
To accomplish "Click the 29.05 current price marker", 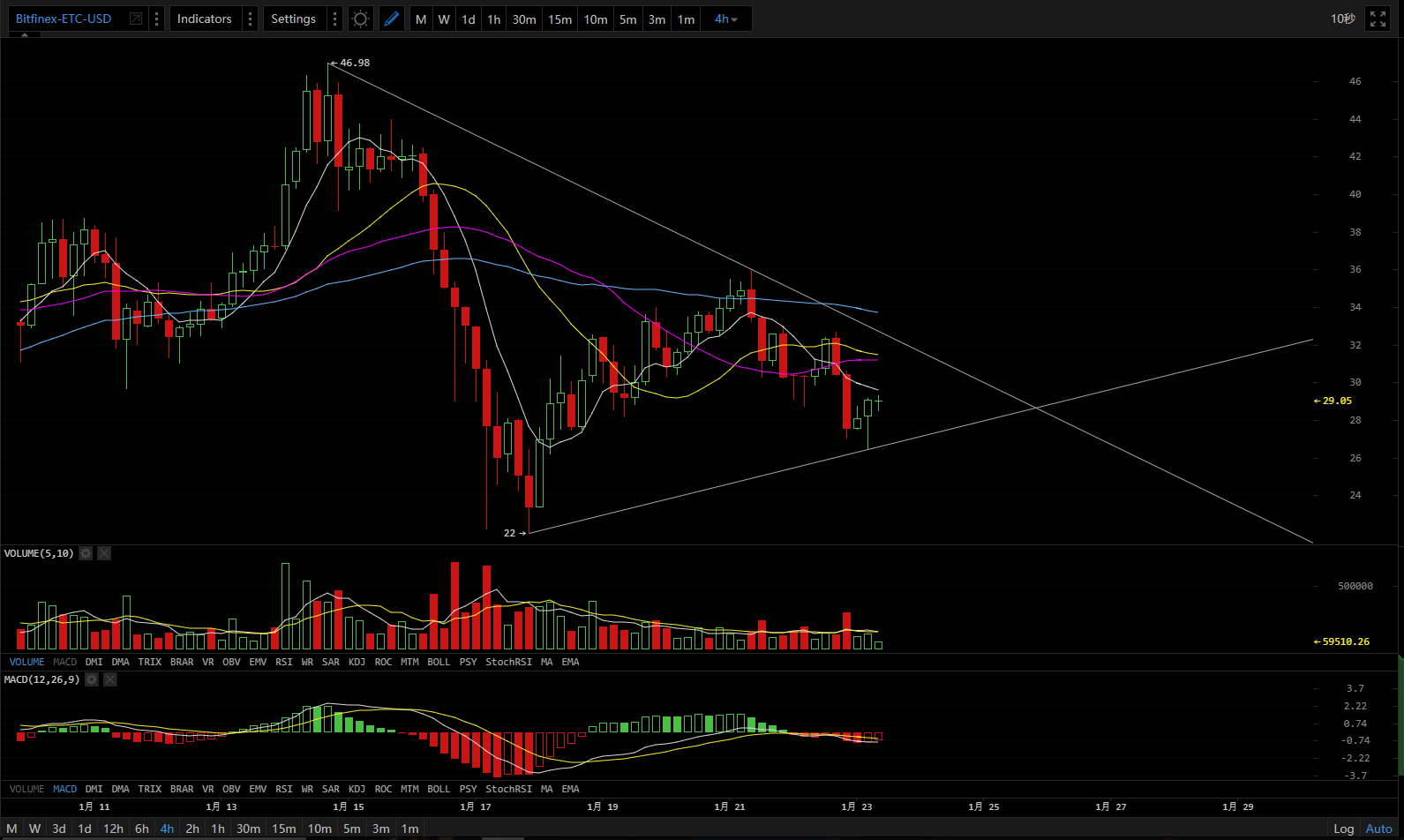I will 1336,401.
